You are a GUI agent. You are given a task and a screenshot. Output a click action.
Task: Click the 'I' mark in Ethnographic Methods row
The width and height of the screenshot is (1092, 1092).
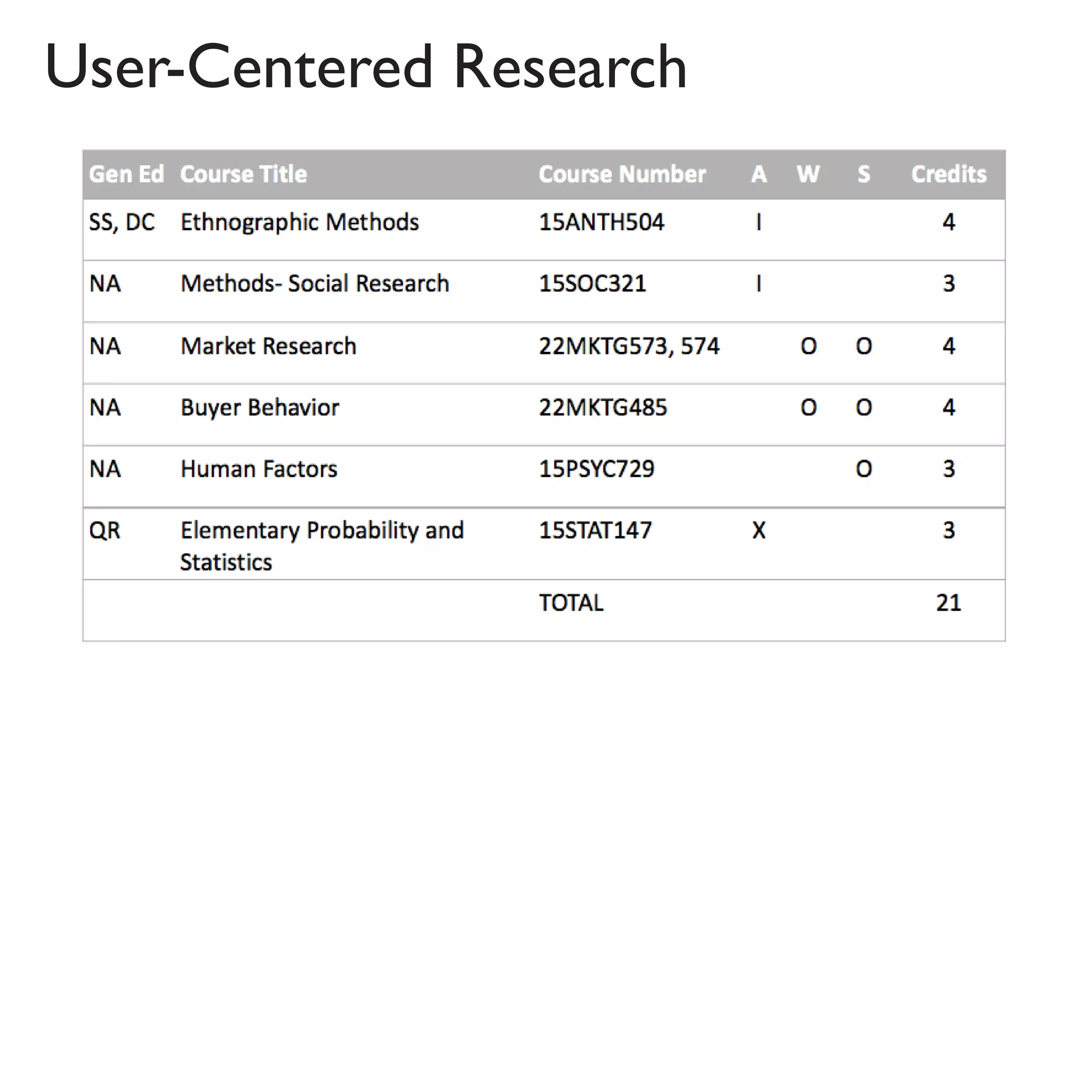(x=759, y=222)
